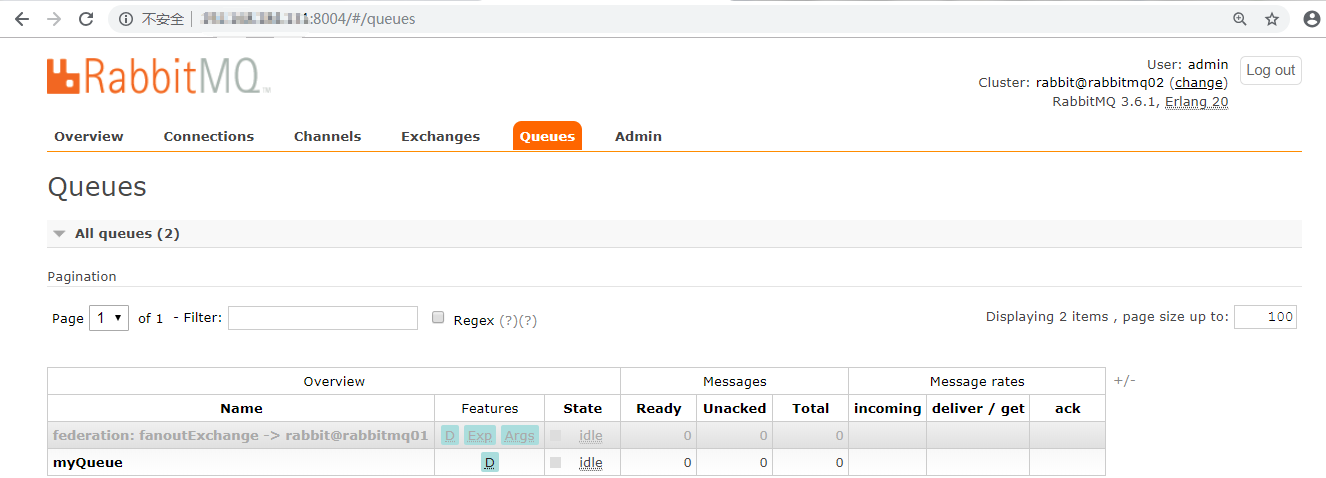1326x478 pixels.
Task: Open the Channels tab
Action: pyautogui.click(x=327, y=136)
